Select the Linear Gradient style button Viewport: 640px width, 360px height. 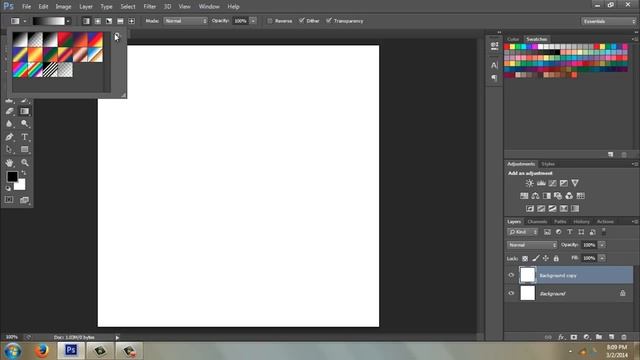click(x=86, y=21)
